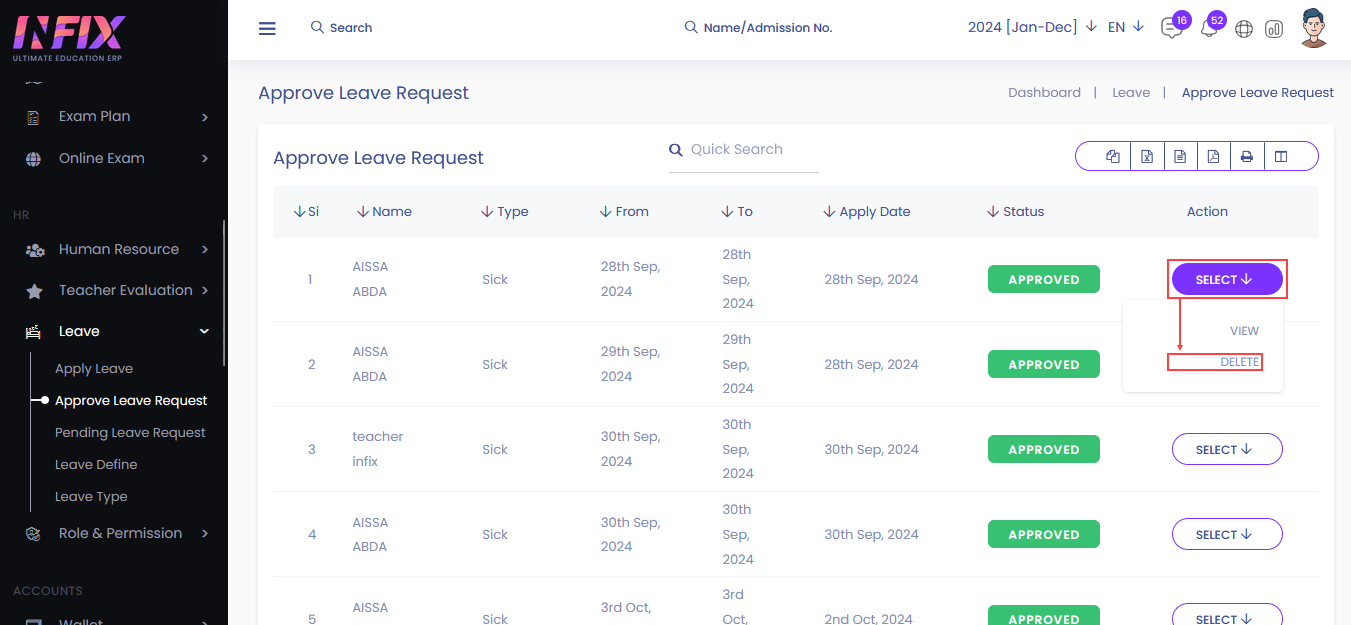Expand the Online Exam sidebar menu
Image resolution: width=1351 pixels, height=625 pixels.
pyautogui.click(x=117, y=158)
